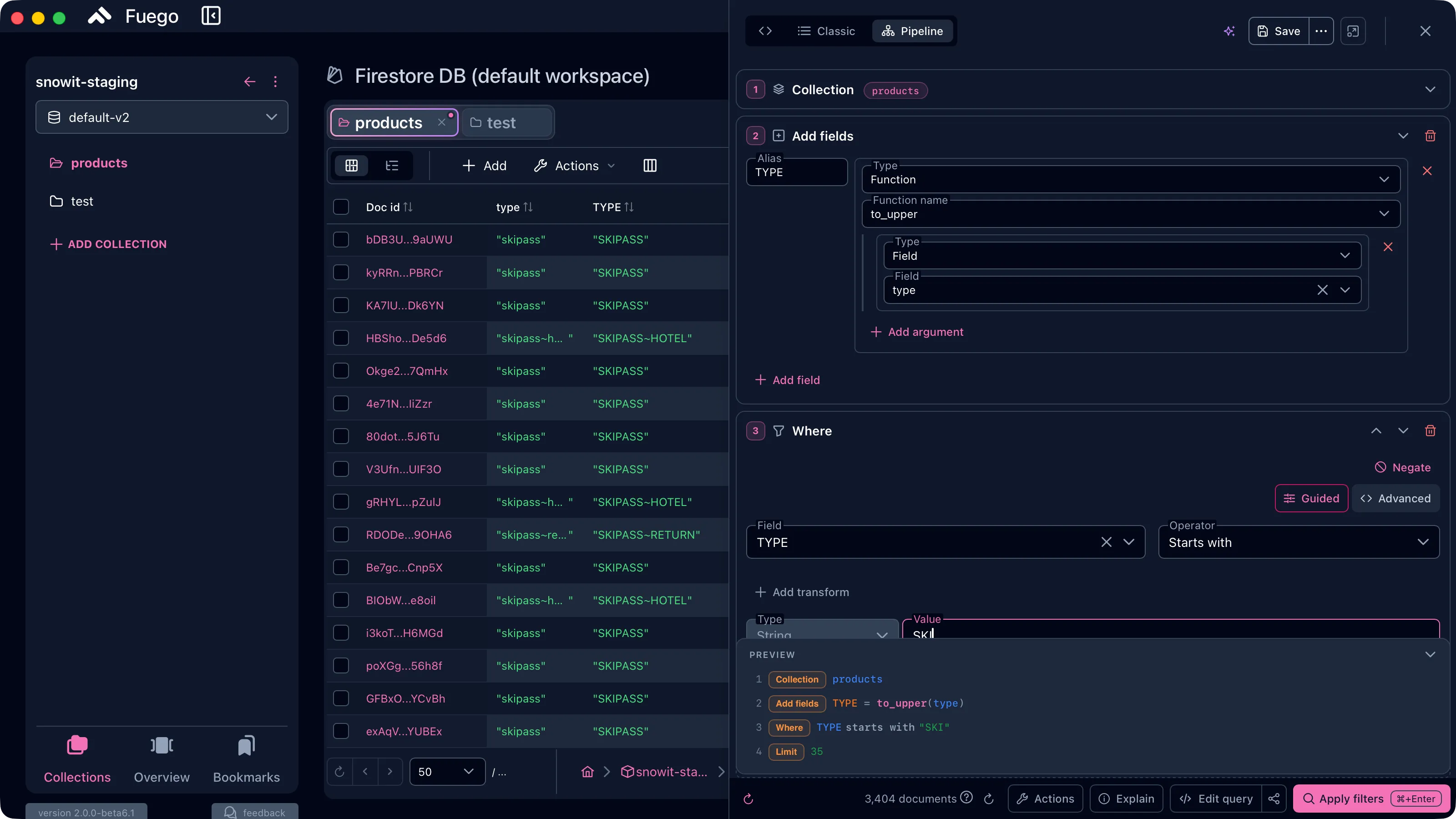Close the products tab
1456x819 pixels.
(x=441, y=122)
